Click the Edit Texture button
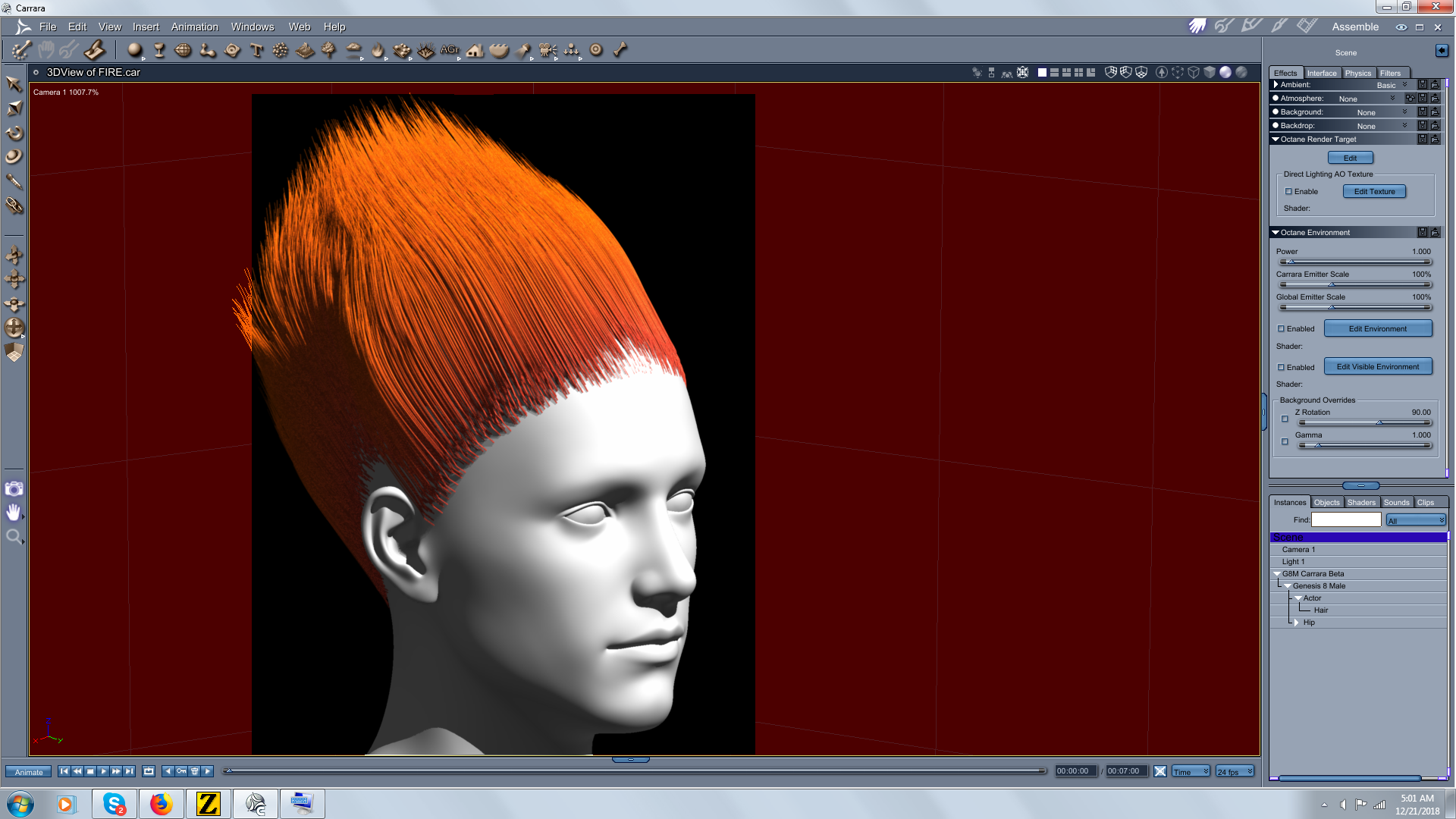The height and width of the screenshot is (819, 1456). pos(1374,192)
